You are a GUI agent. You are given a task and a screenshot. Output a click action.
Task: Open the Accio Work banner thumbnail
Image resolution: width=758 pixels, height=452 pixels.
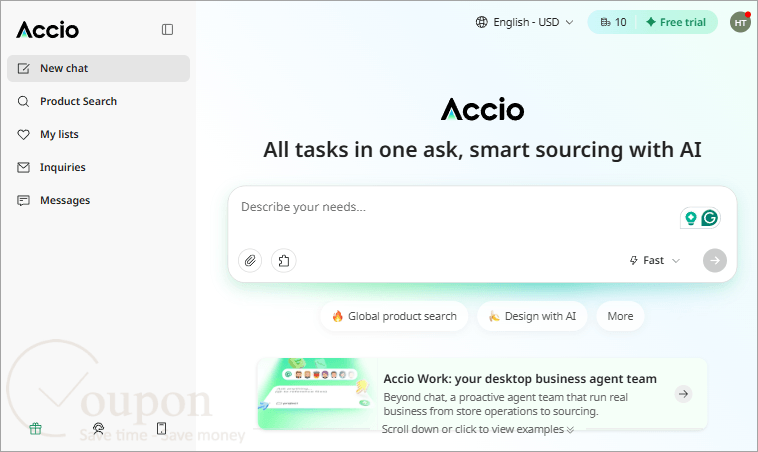click(x=317, y=394)
